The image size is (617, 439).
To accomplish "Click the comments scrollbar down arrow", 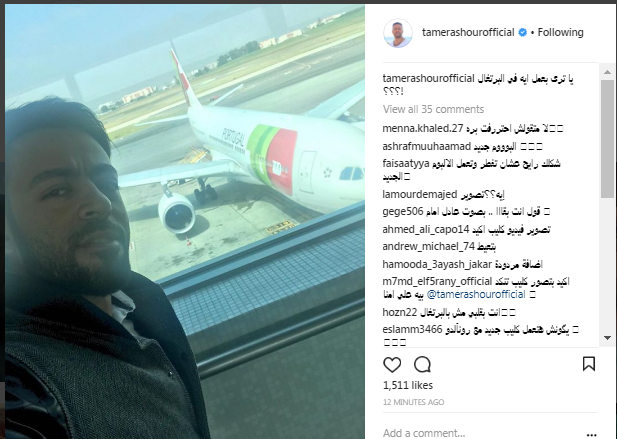I will coord(607,338).
